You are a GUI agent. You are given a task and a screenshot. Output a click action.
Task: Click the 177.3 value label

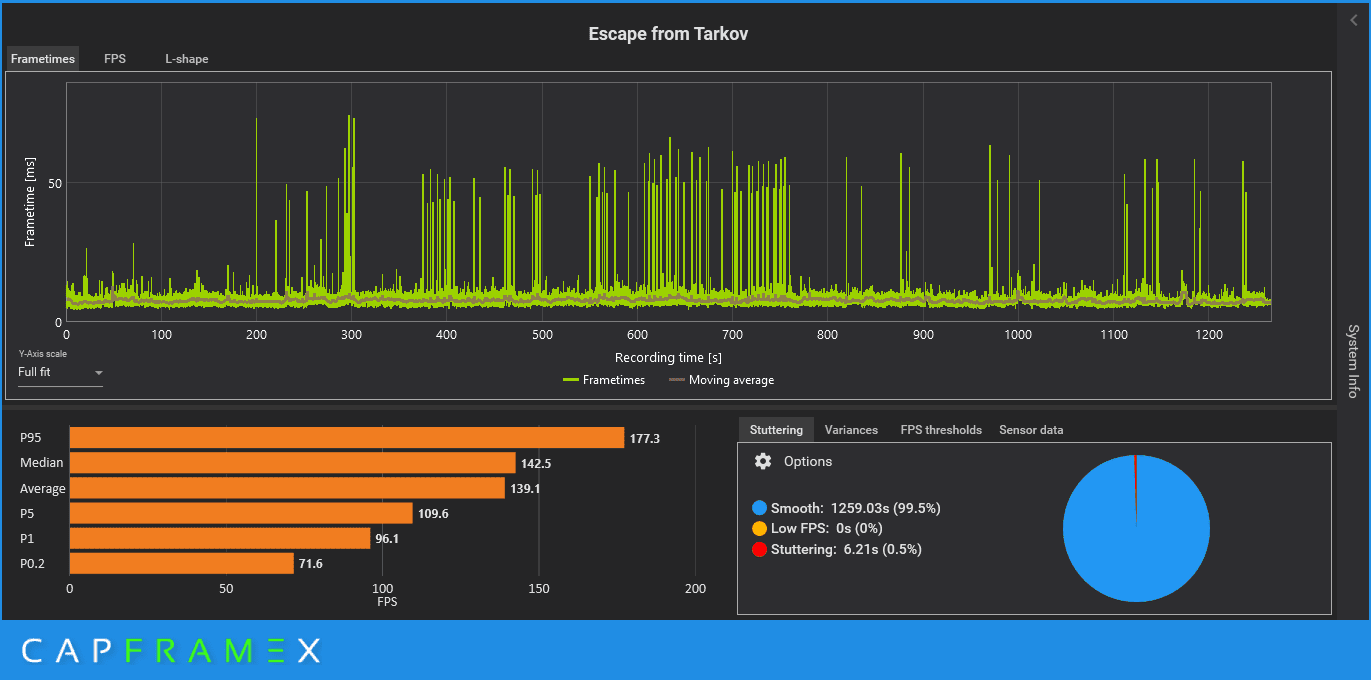click(x=645, y=438)
